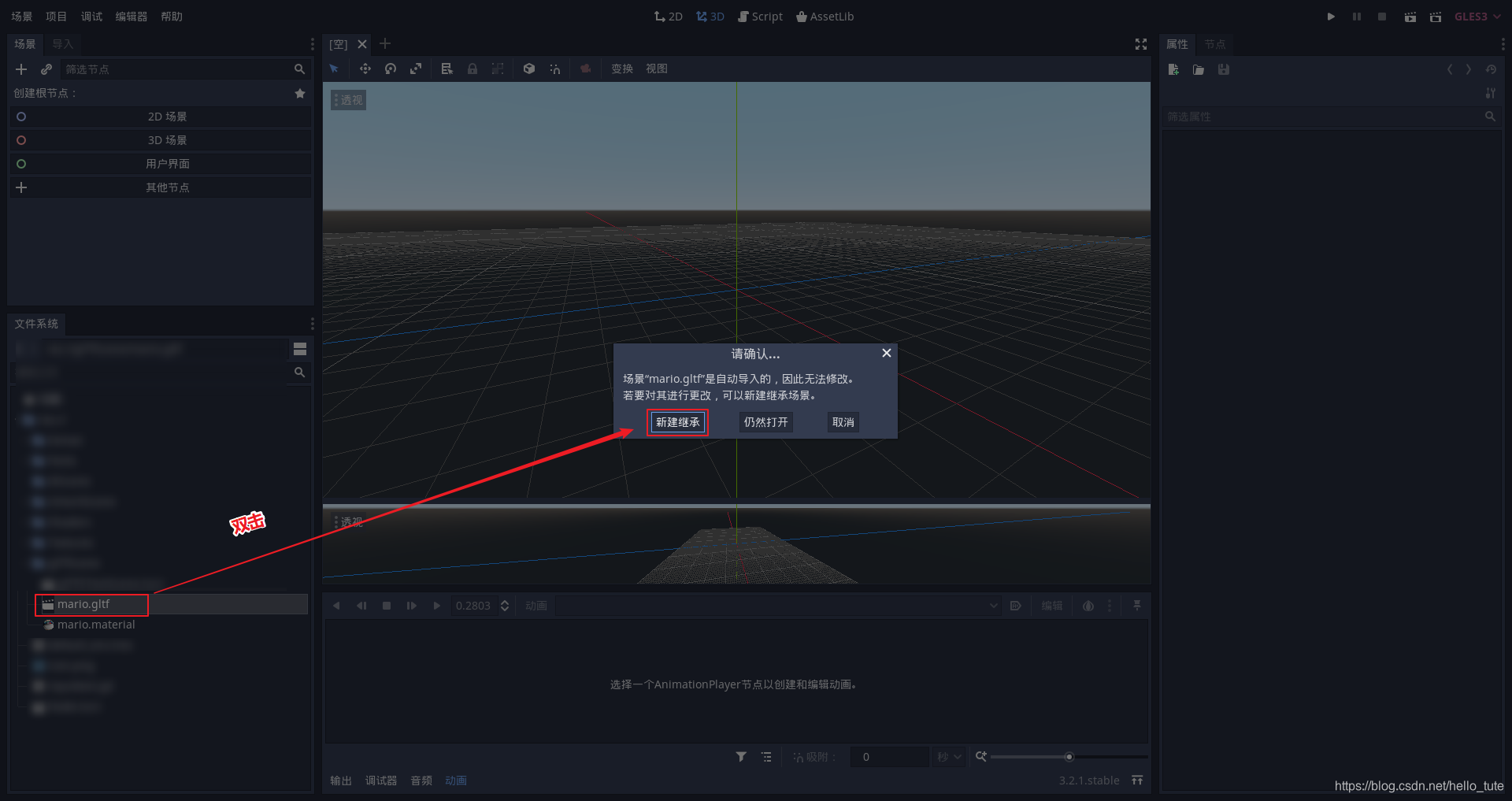Create a 3D 场景 root node

(x=161, y=140)
